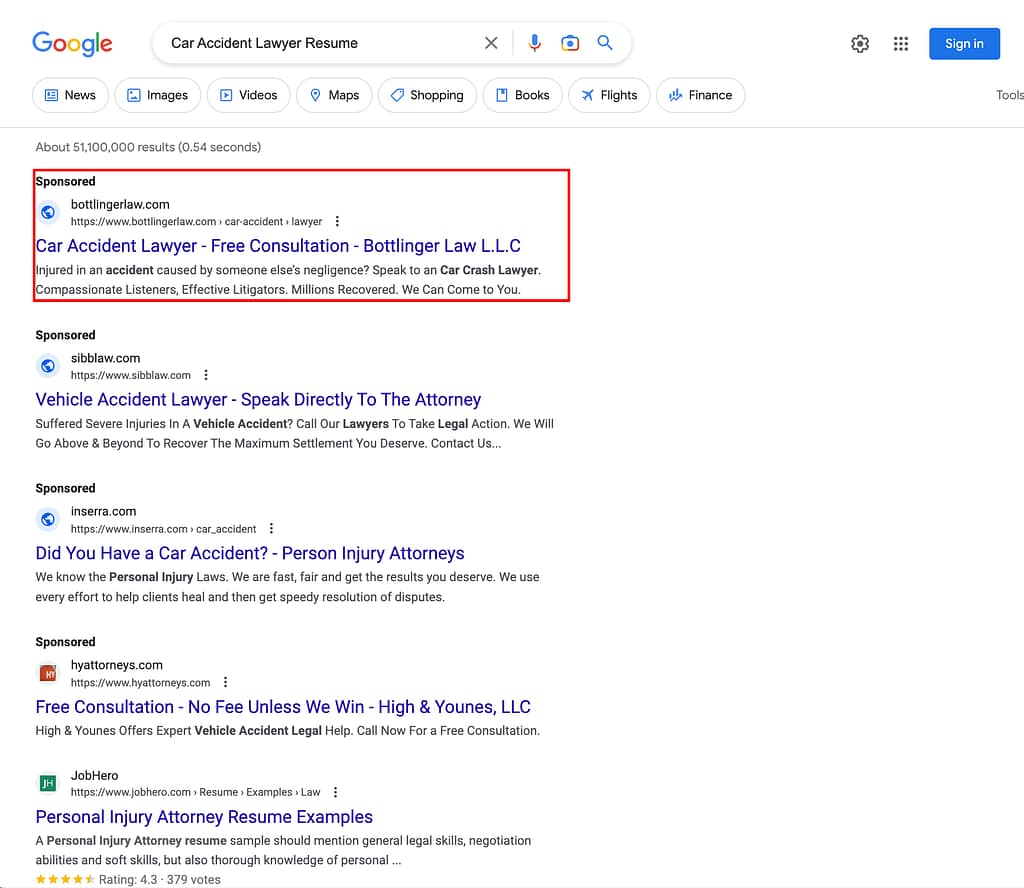This screenshot has height=888, width=1024.
Task: Switch to the Maps filter
Action: 334,95
